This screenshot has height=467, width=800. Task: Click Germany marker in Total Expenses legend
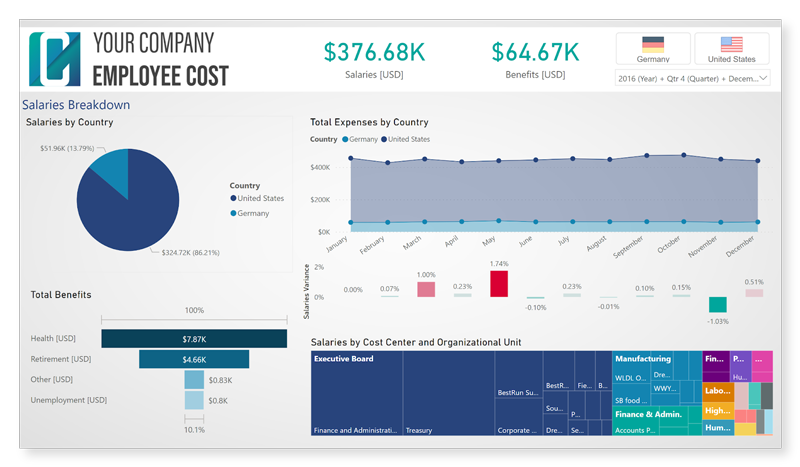click(345, 140)
